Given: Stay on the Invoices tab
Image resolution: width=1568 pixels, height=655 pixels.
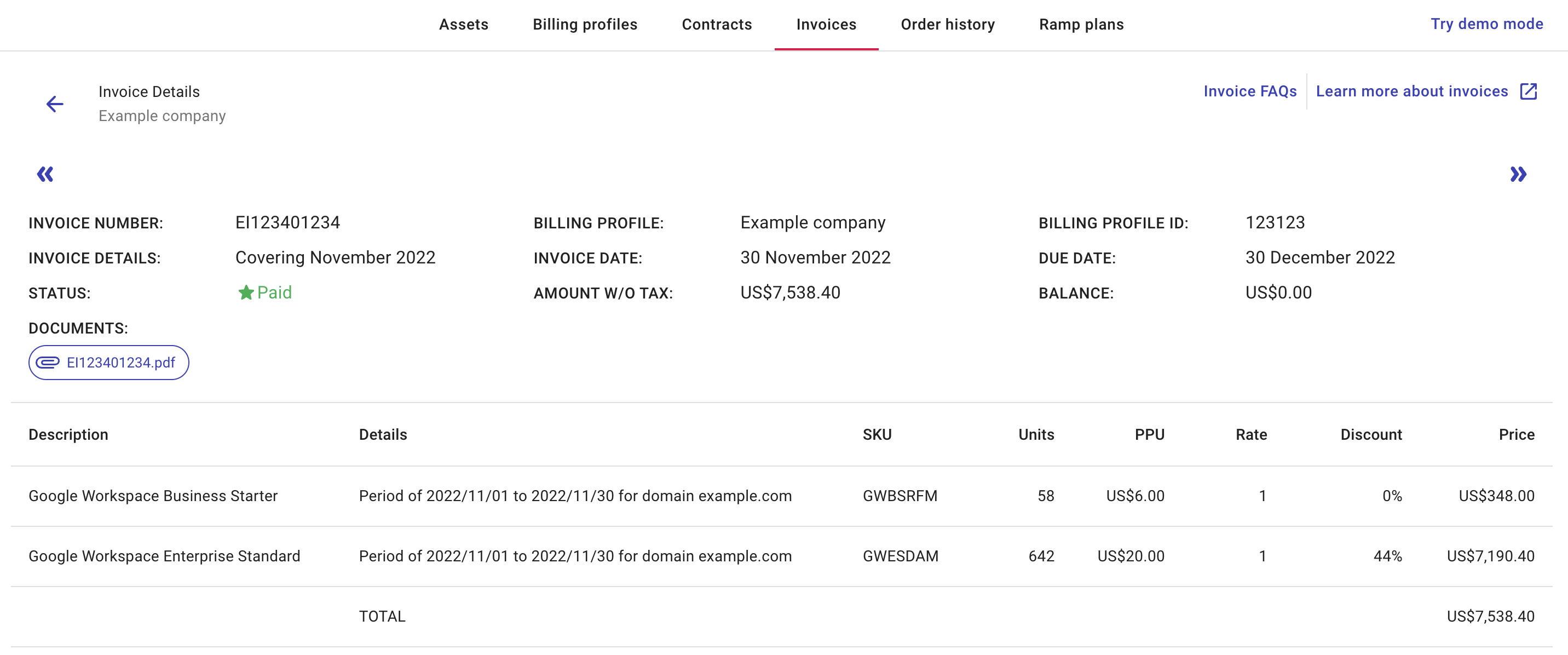Looking at the screenshot, I should tap(826, 25).
